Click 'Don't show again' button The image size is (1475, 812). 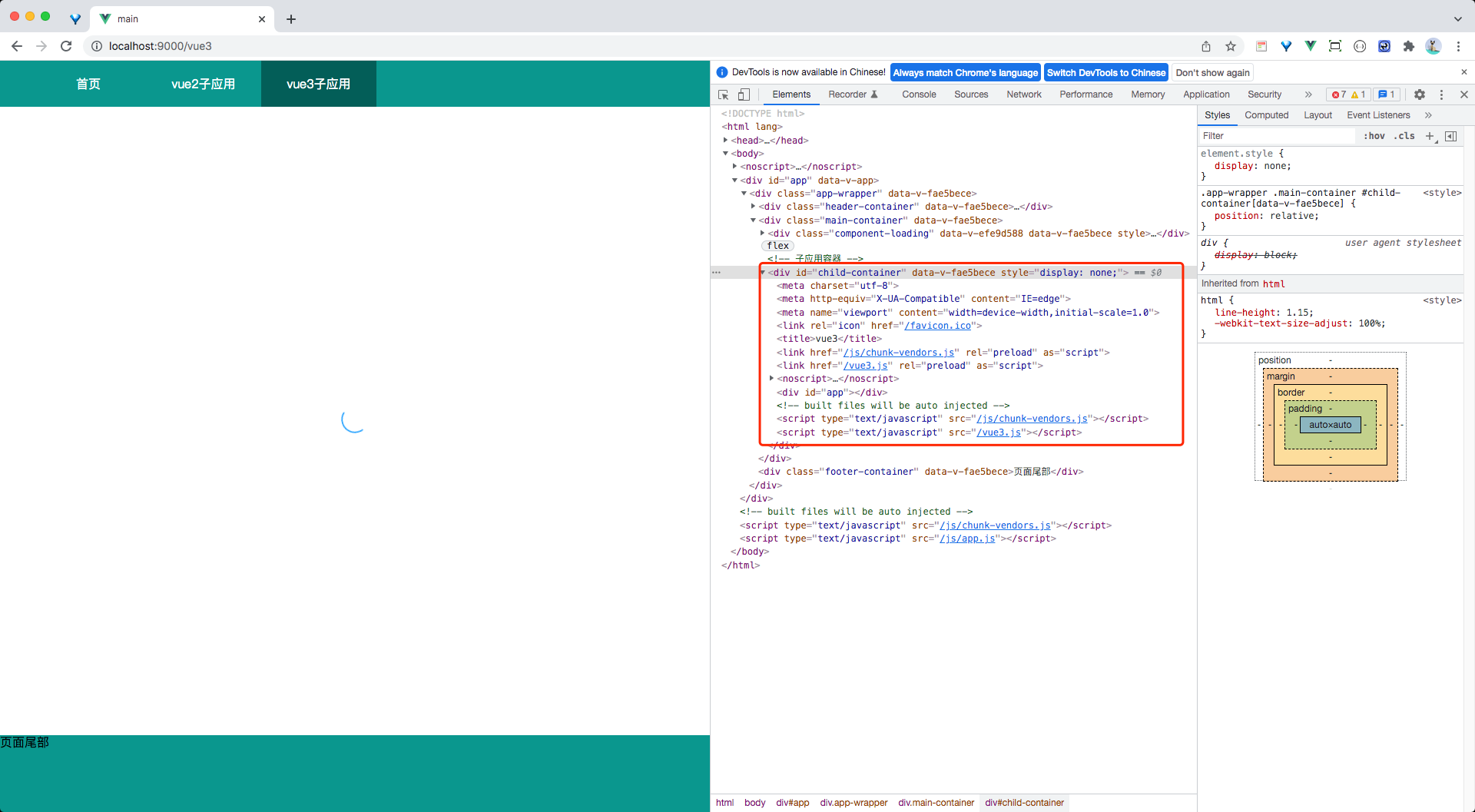(1212, 72)
